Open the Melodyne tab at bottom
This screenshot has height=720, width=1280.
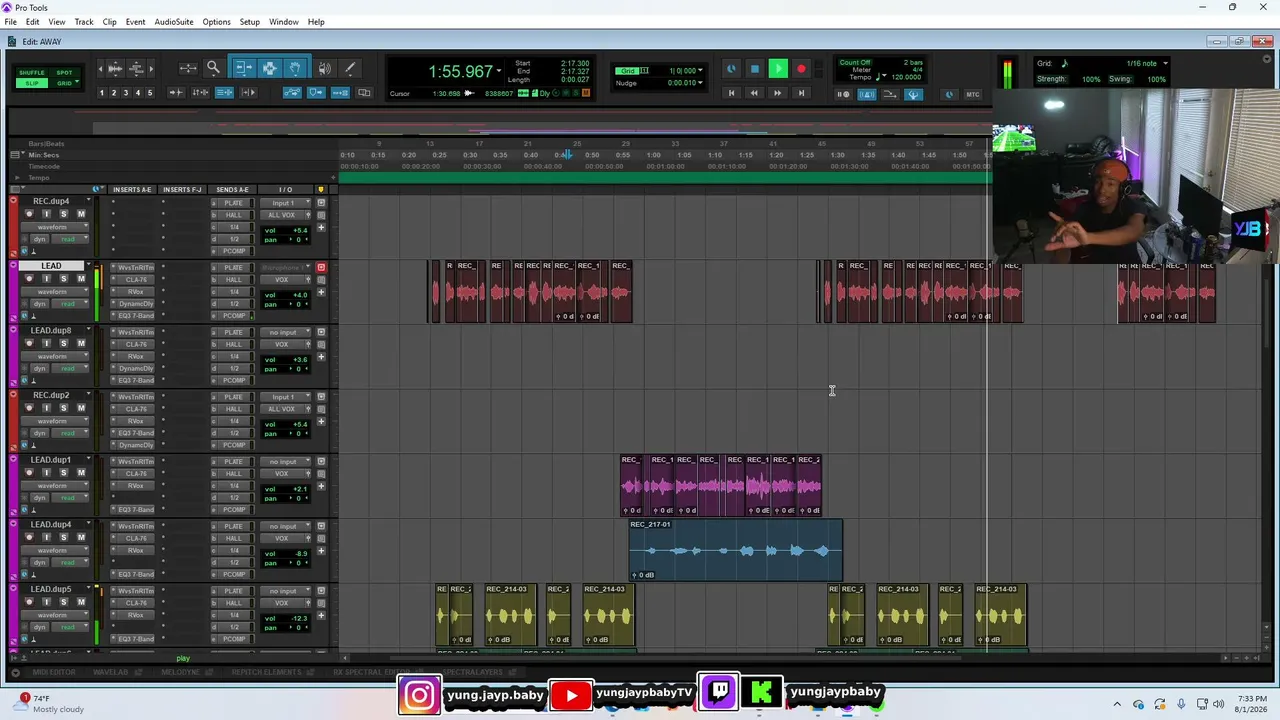[x=181, y=672]
